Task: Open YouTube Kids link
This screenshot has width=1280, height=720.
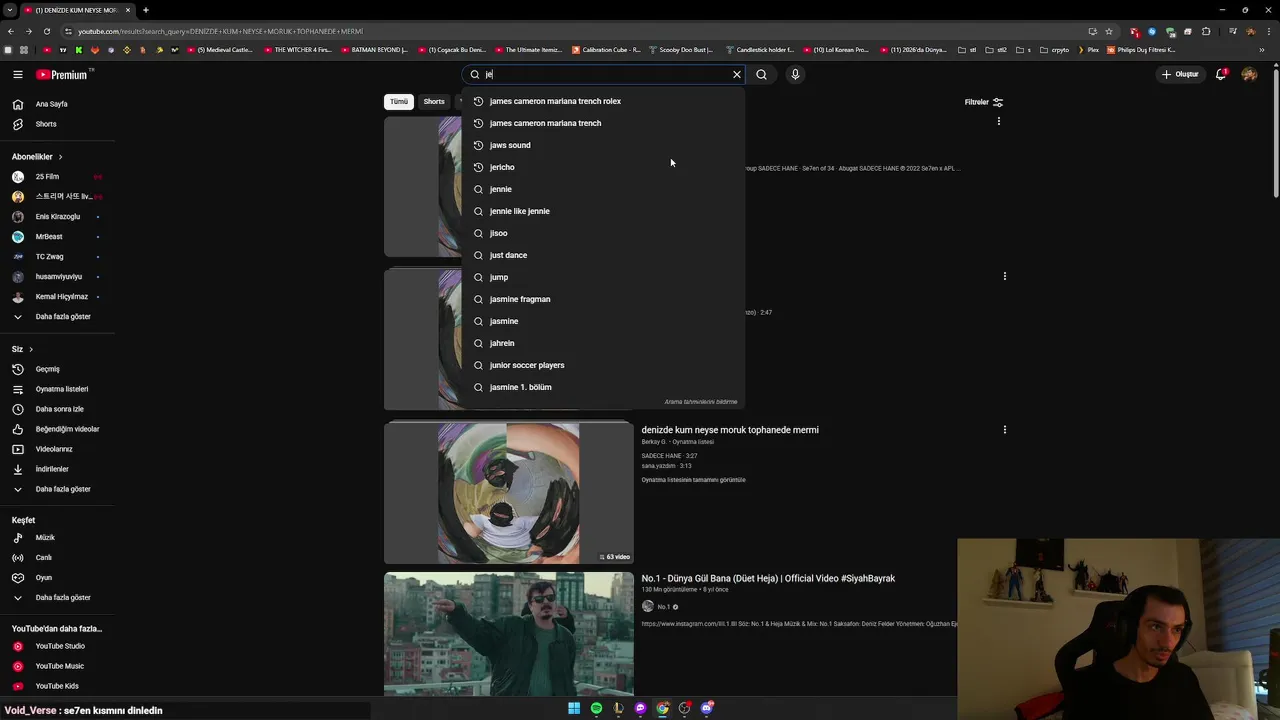Action: pos(58,686)
